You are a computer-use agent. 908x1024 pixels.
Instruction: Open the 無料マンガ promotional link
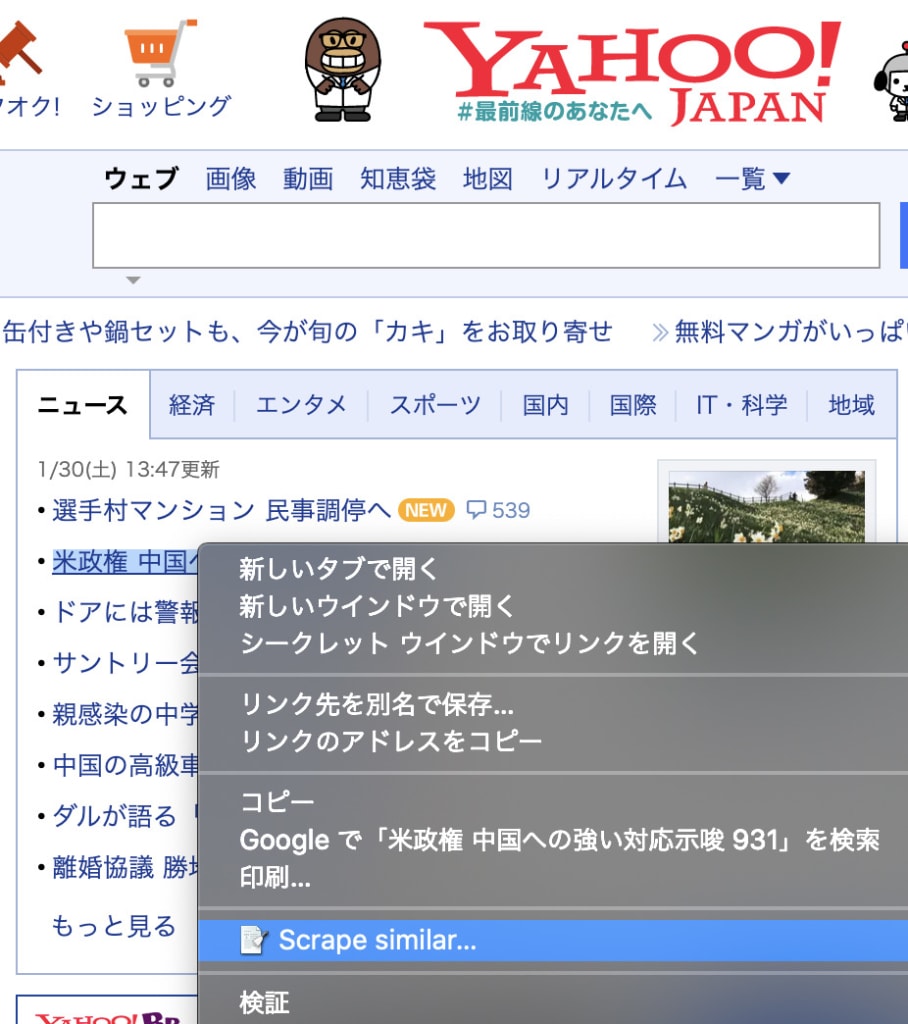coord(790,332)
